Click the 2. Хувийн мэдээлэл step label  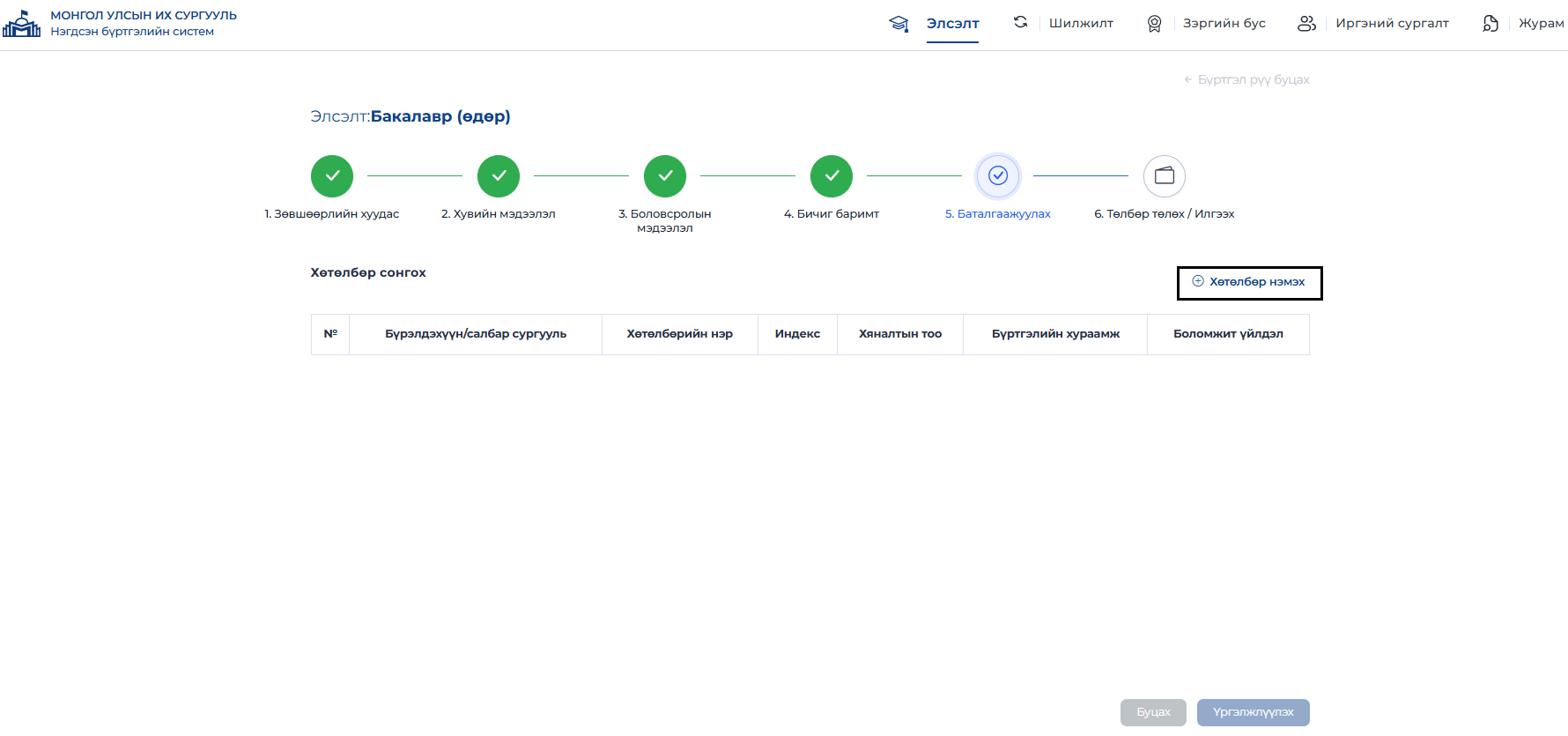[x=499, y=214]
